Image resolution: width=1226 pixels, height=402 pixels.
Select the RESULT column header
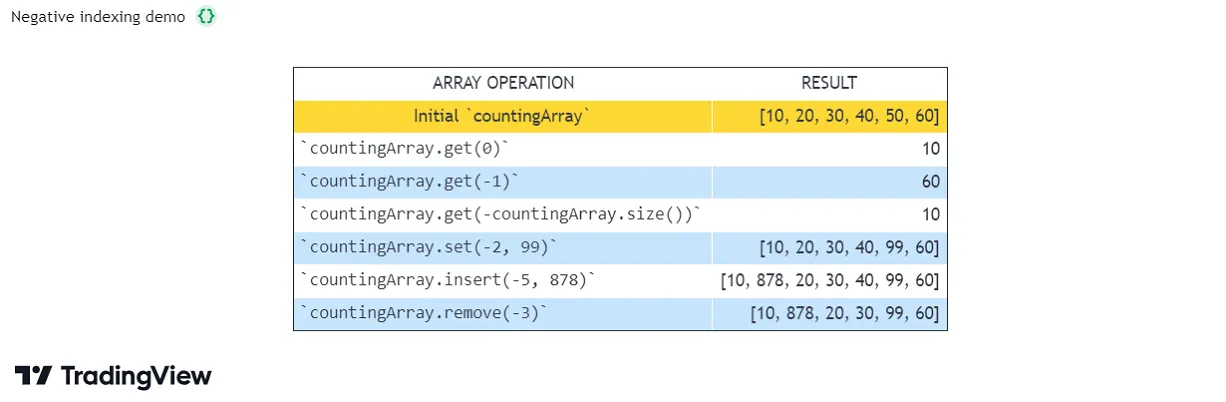[x=829, y=83]
